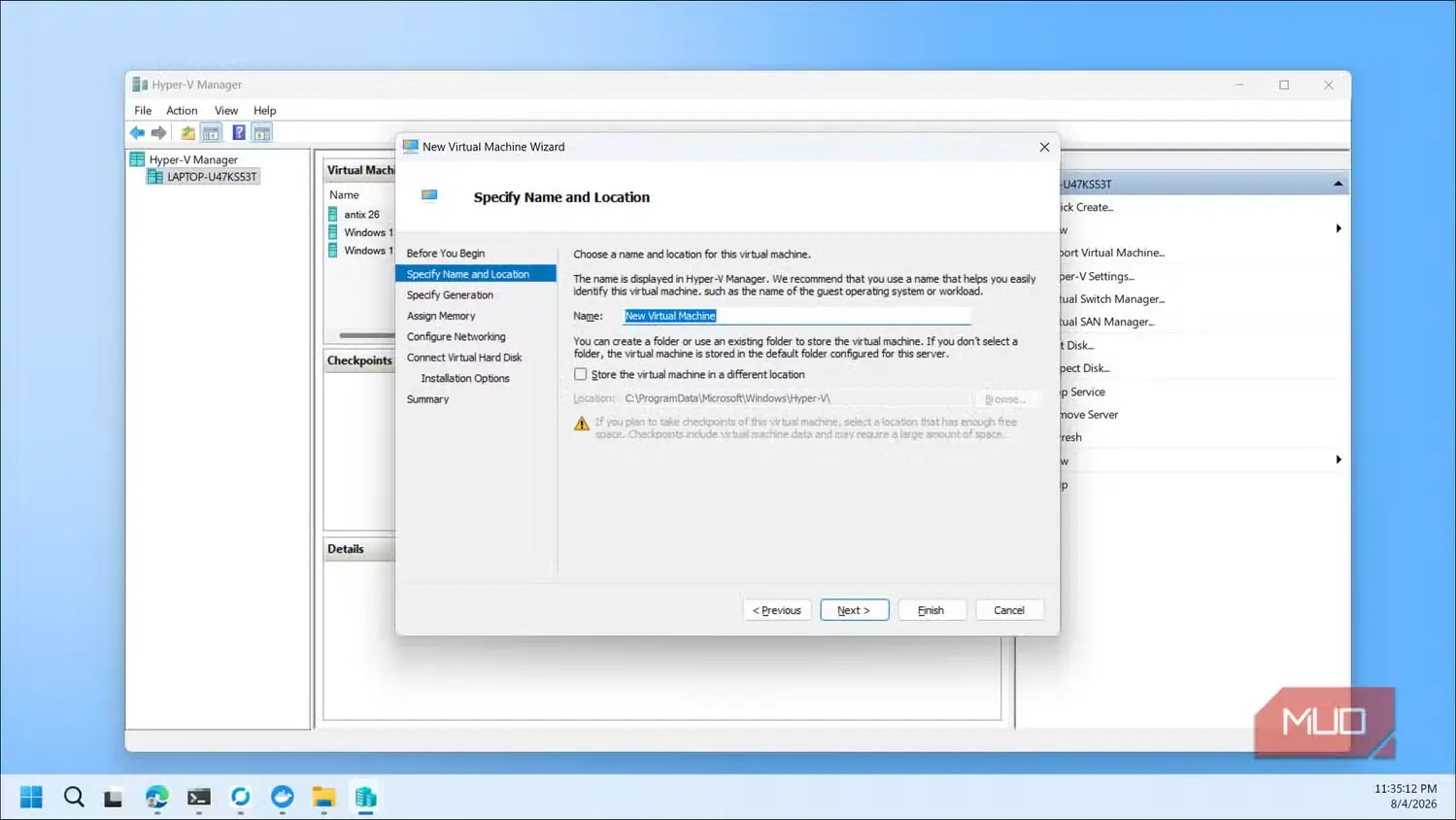Close the New Virtual Machine Wizard dialog
Image resolution: width=1456 pixels, height=820 pixels.
coord(1044,148)
